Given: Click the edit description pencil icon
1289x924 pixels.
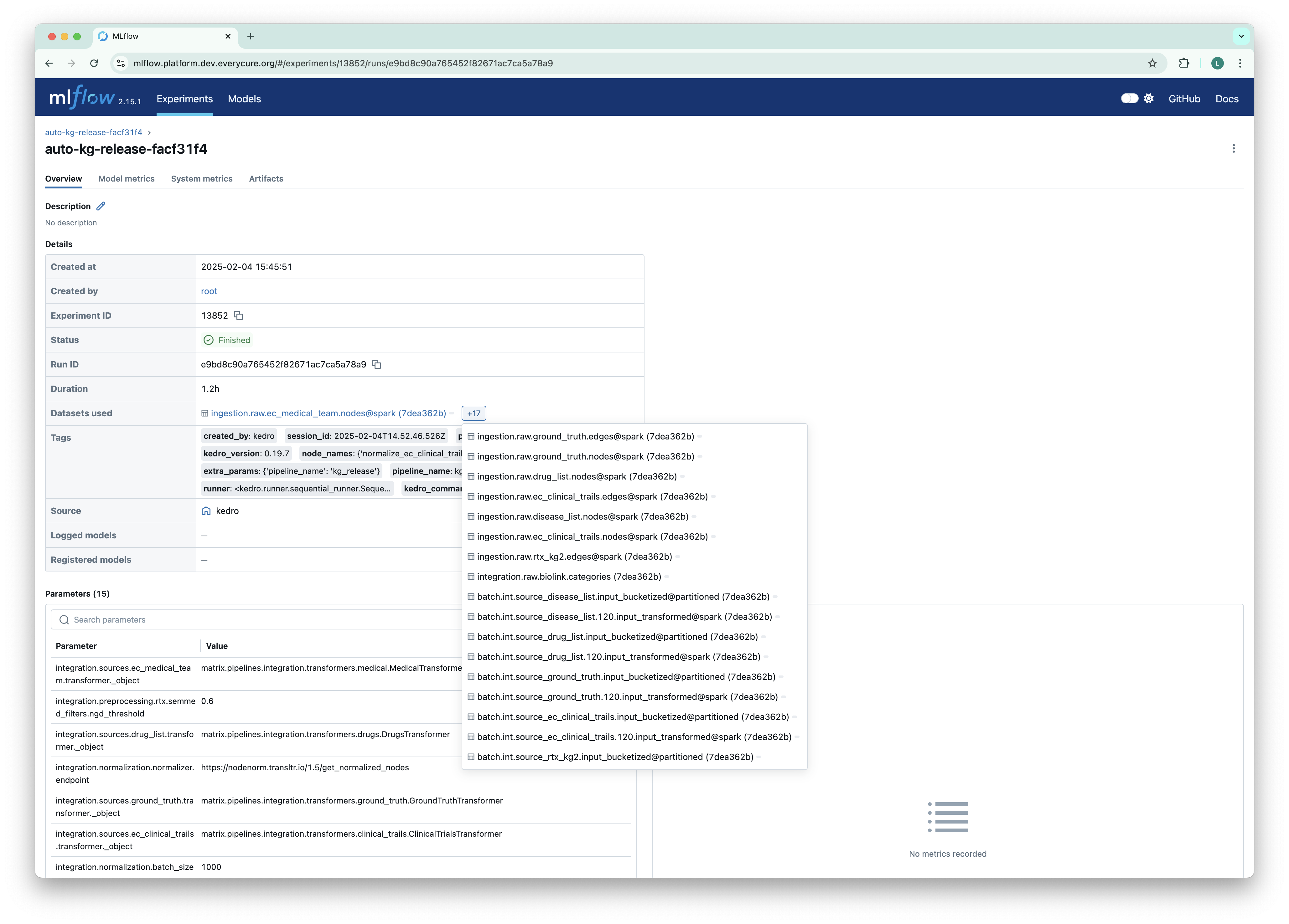Looking at the screenshot, I should pyautogui.click(x=101, y=206).
